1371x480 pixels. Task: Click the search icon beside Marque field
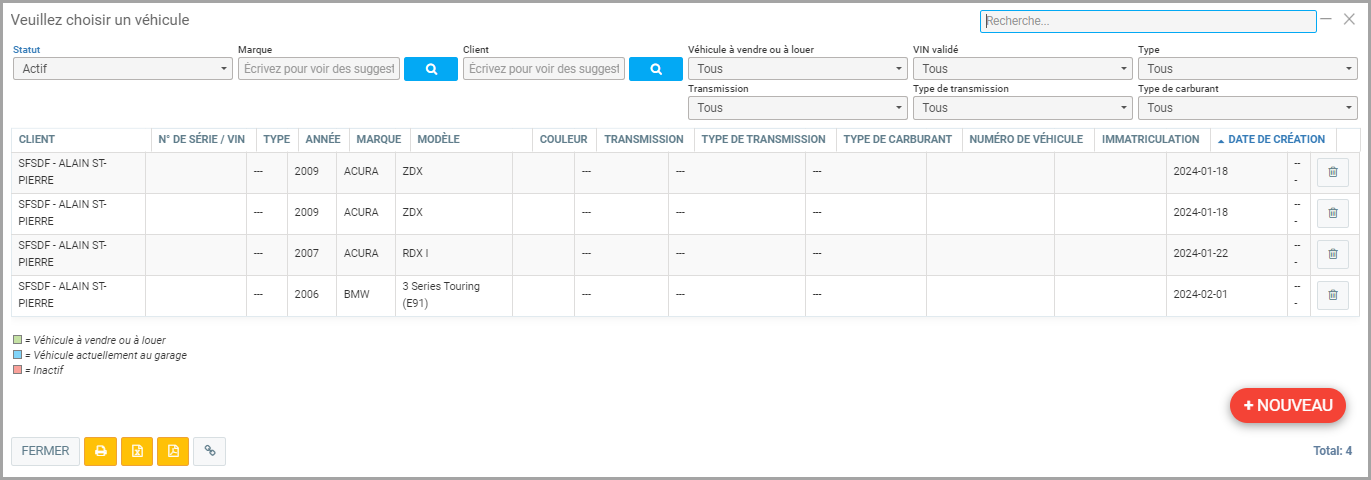[431, 69]
